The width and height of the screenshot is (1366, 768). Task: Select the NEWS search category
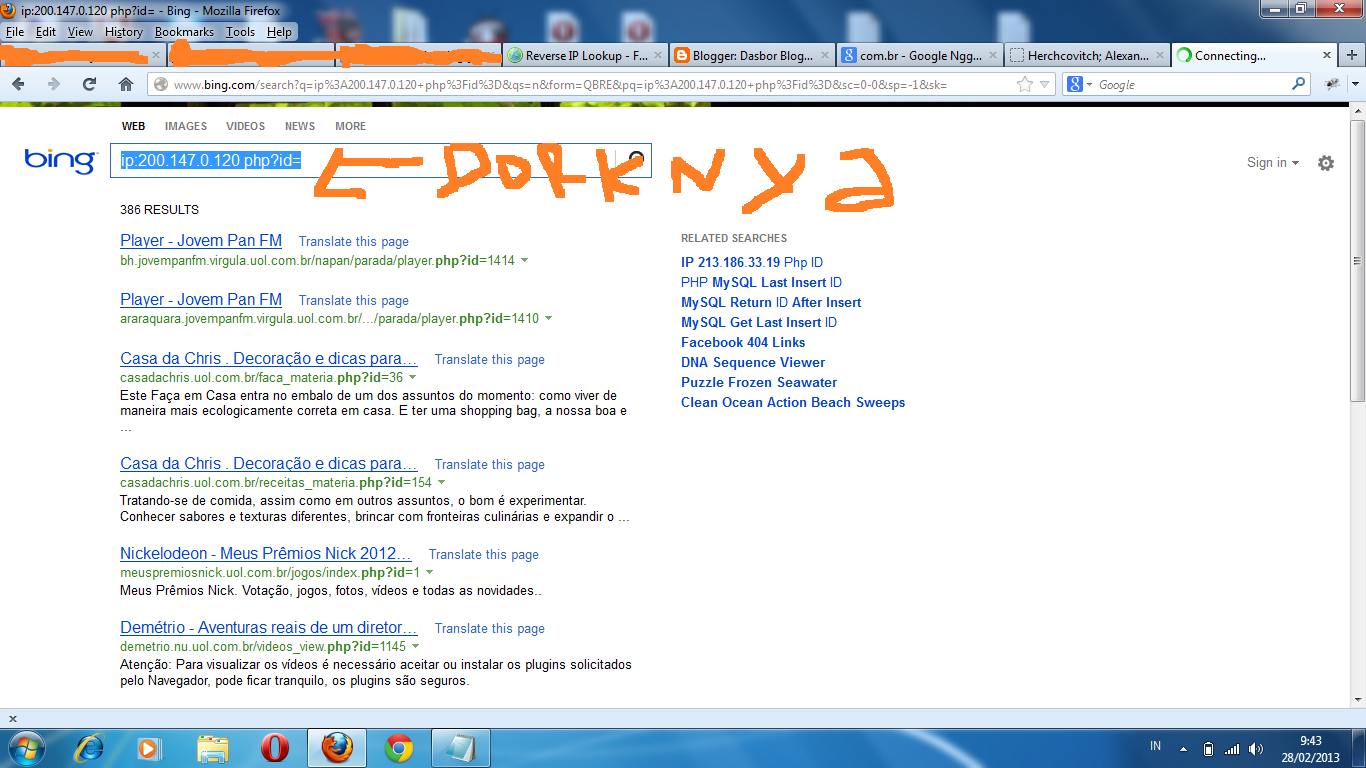pyautogui.click(x=300, y=126)
